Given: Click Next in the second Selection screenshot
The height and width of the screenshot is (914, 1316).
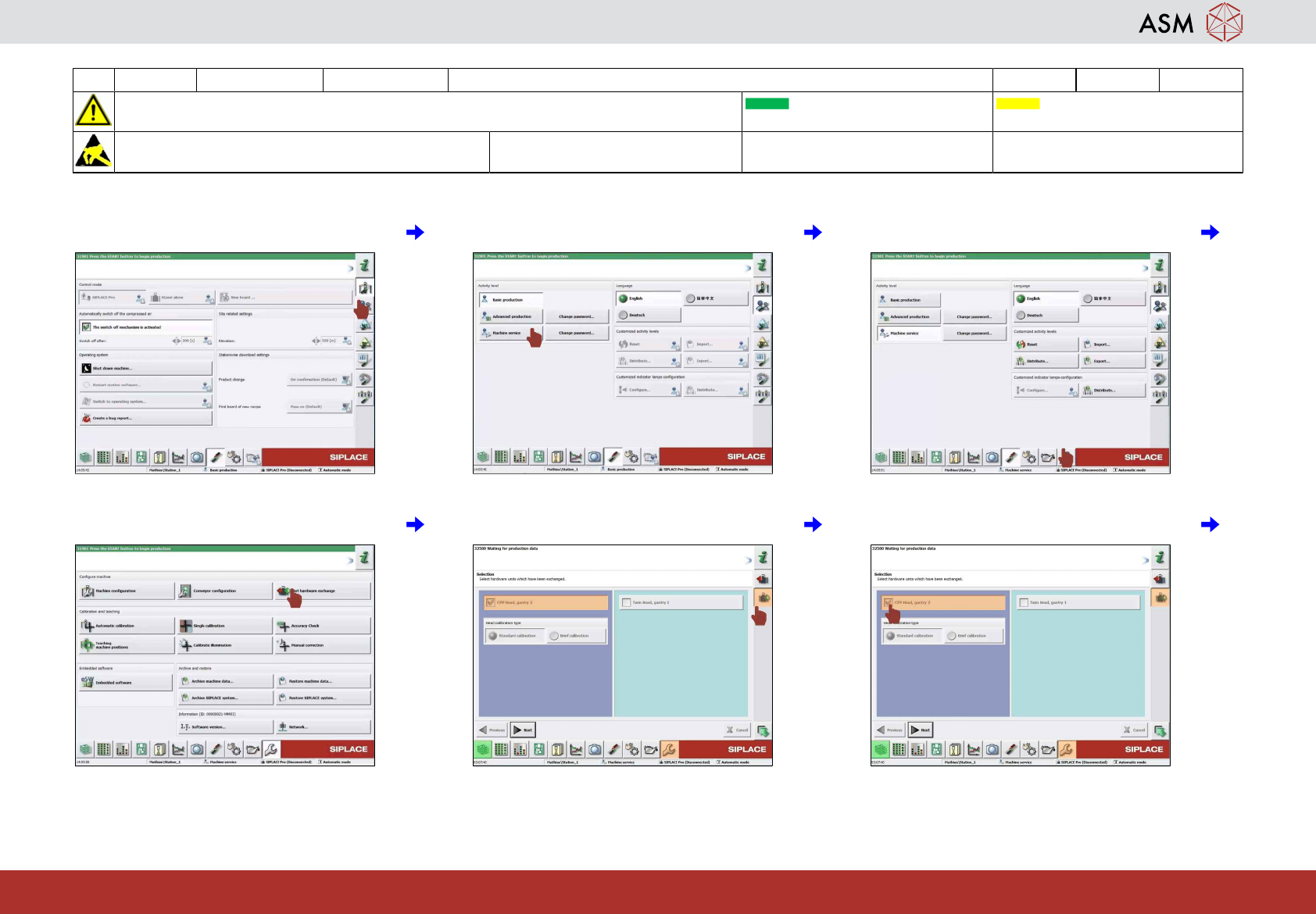Looking at the screenshot, I should tap(921, 730).
